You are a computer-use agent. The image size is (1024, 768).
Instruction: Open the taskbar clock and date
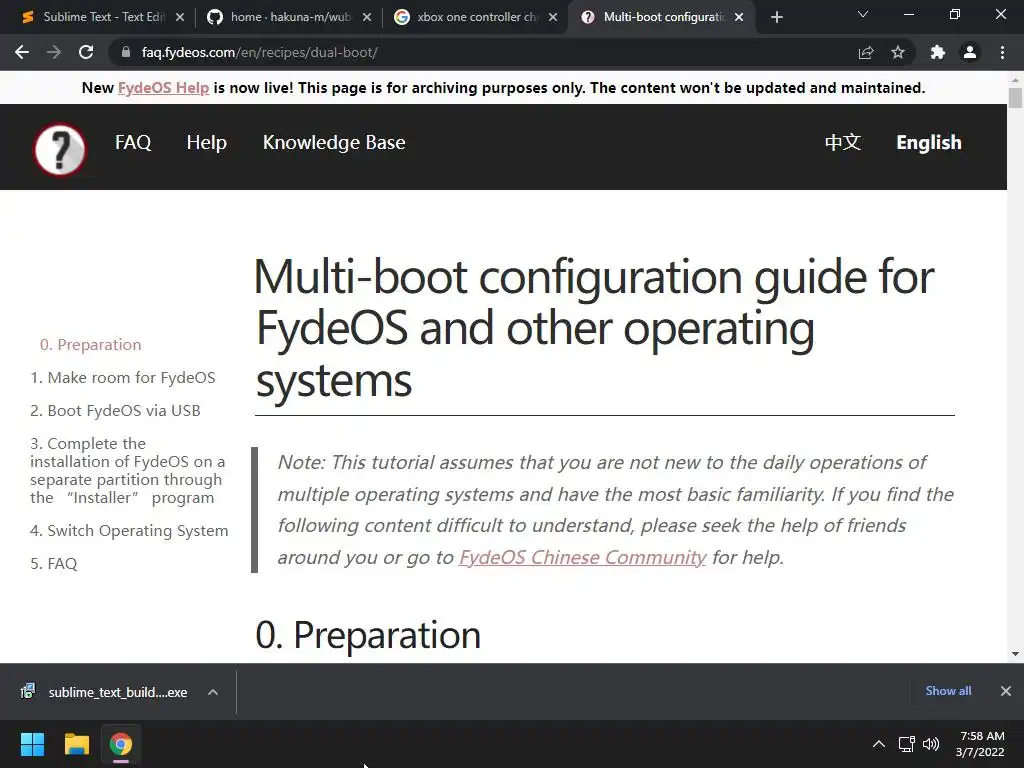[x=980, y=744]
